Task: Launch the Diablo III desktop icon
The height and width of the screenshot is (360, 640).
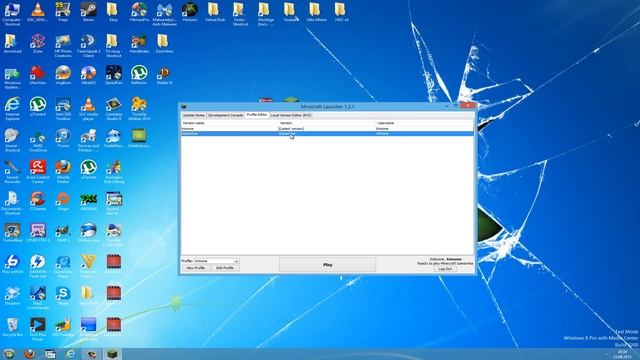Action: 164,75
